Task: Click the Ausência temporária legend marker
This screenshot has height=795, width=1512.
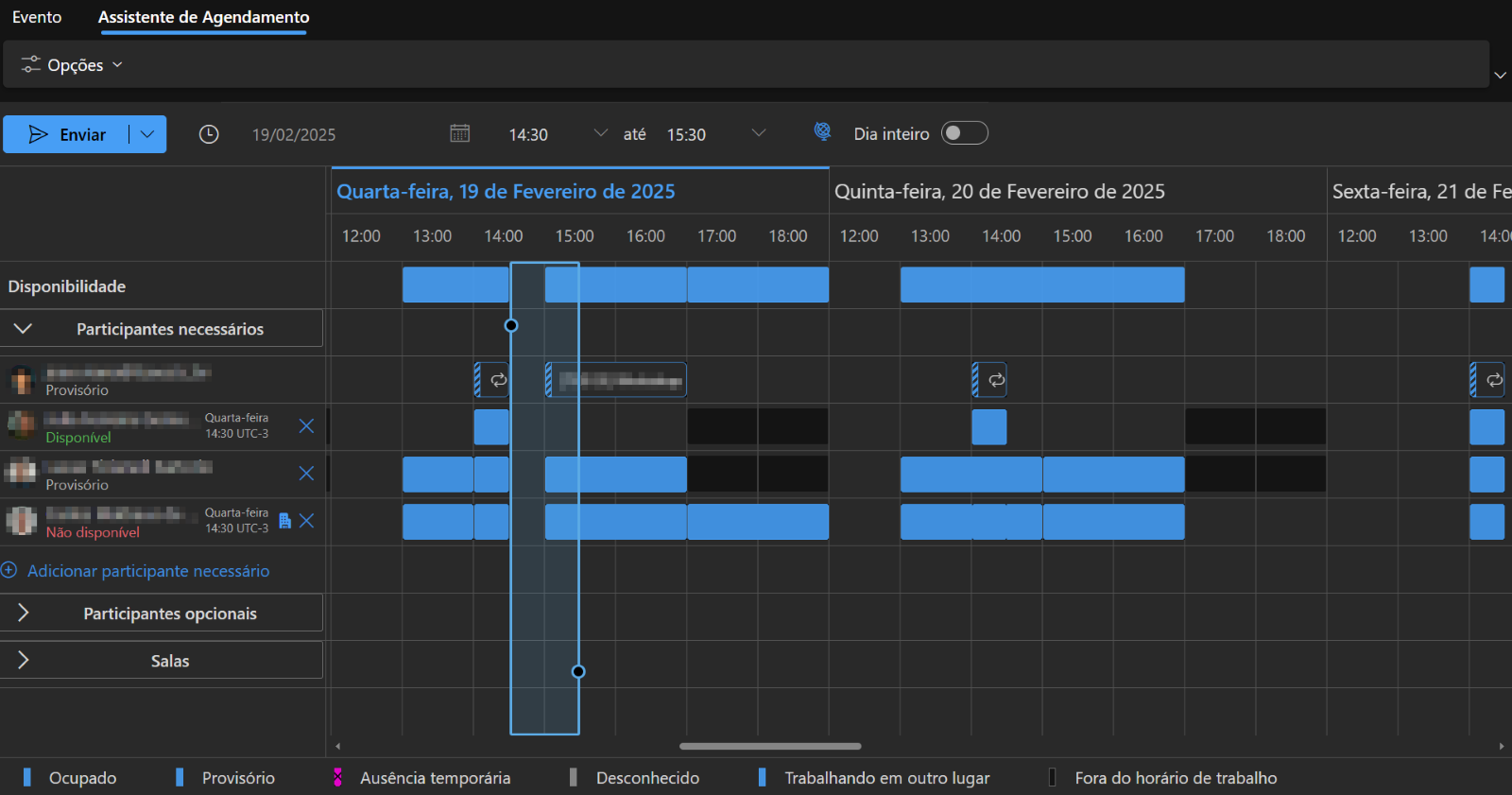Action: click(x=337, y=777)
